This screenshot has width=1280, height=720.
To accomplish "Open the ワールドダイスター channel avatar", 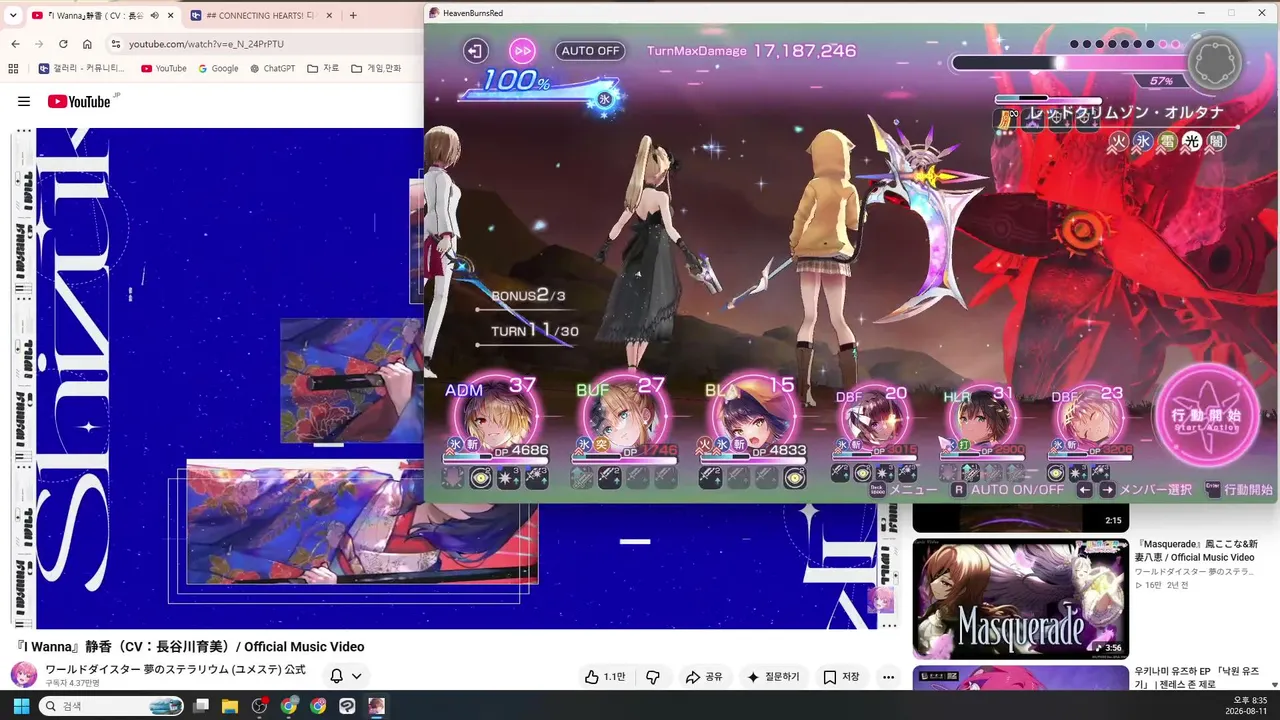I will click(x=23, y=674).
